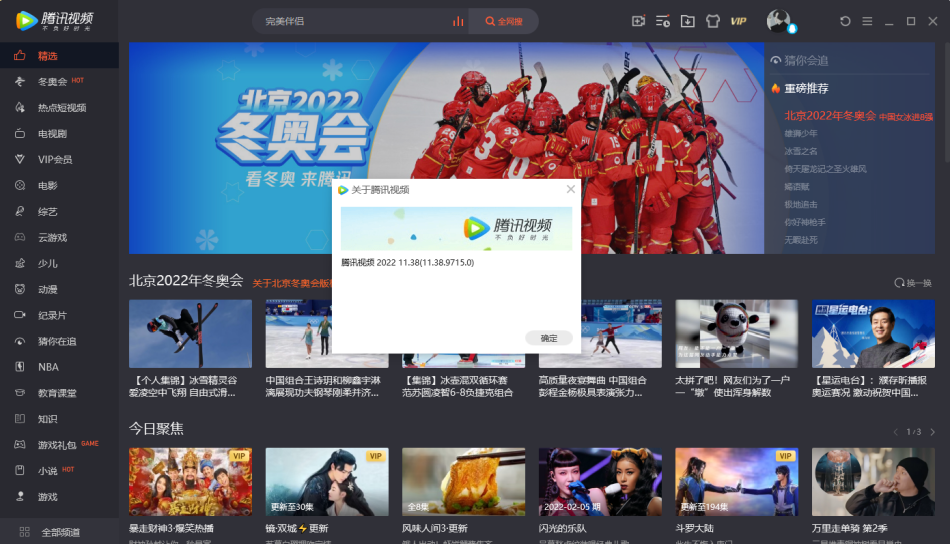The width and height of the screenshot is (950, 544).
Task: Click the 综艺 microphone icon
Action: point(20,211)
